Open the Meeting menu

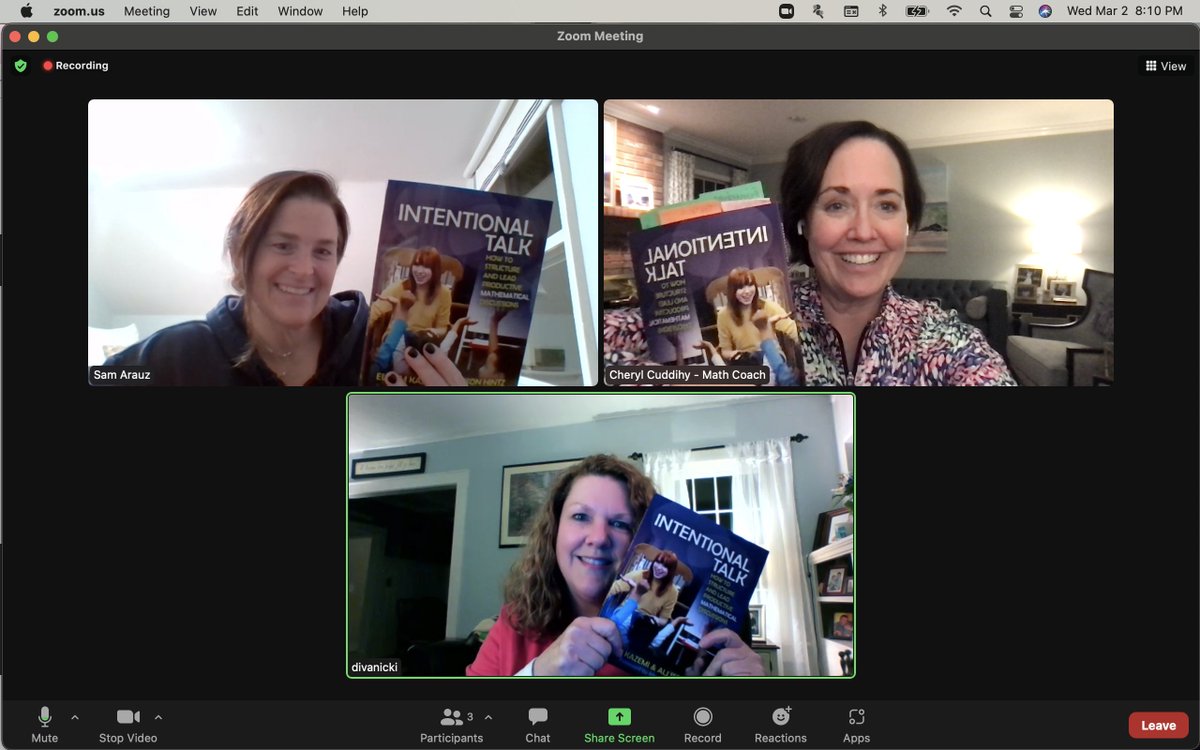[146, 11]
